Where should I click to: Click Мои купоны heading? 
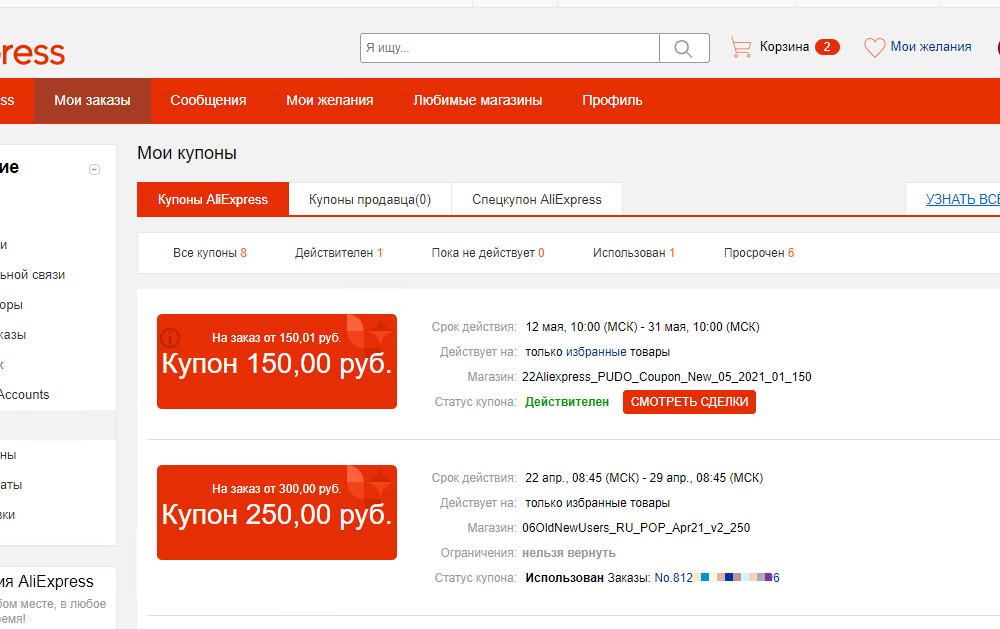(x=187, y=153)
